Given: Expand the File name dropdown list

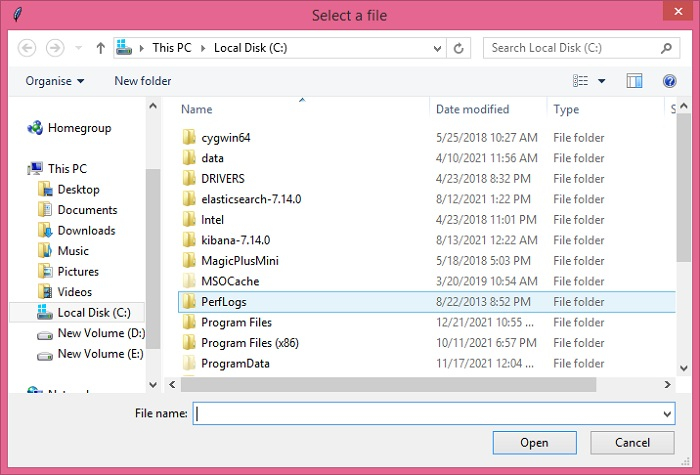Looking at the screenshot, I should click(667, 413).
